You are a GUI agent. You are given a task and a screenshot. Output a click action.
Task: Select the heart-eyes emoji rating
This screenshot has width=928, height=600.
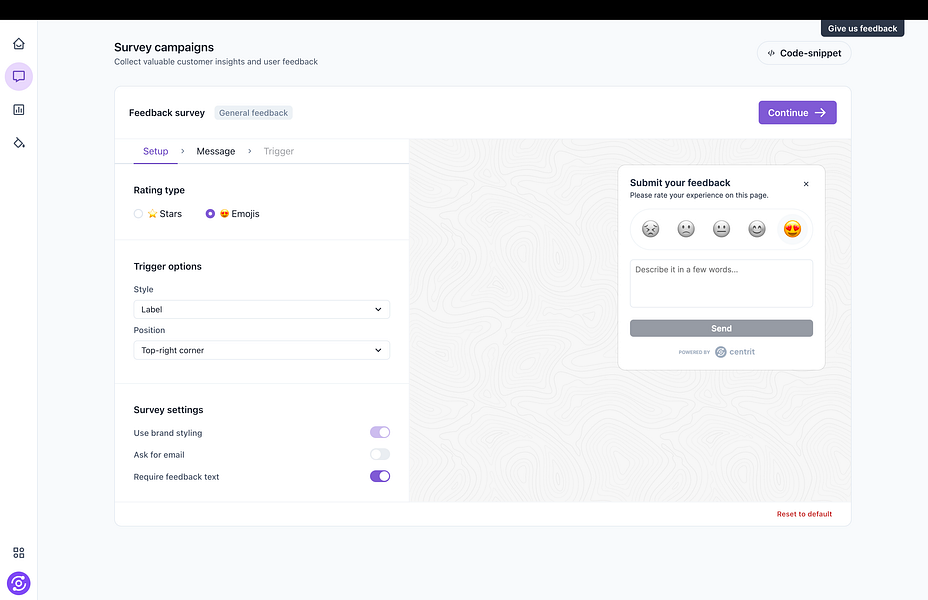point(792,229)
